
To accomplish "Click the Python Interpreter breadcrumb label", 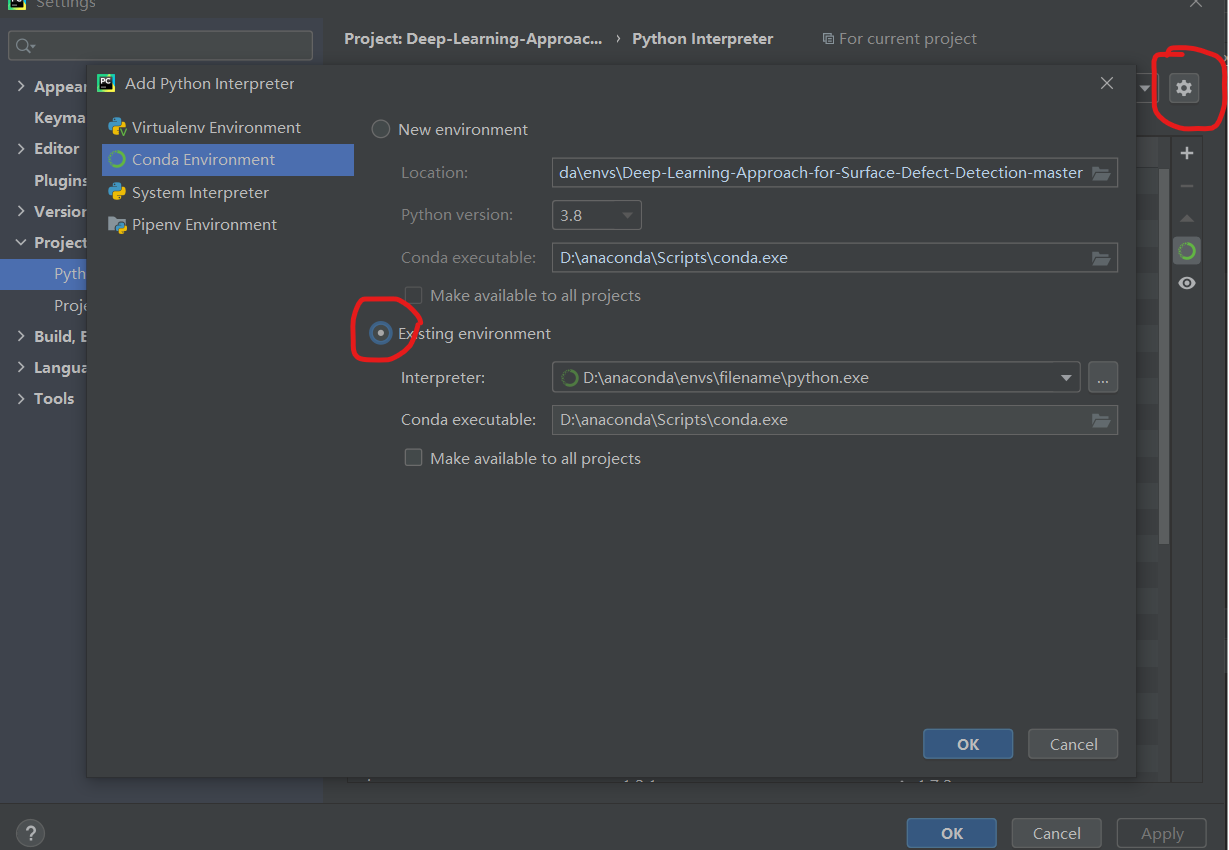I will [703, 39].
